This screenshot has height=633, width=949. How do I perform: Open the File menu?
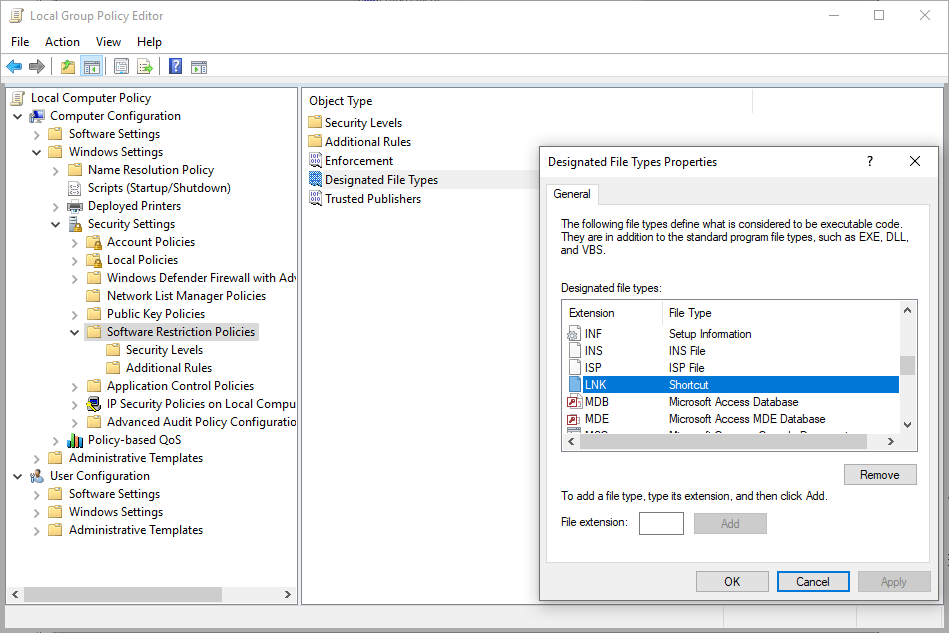point(20,42)
